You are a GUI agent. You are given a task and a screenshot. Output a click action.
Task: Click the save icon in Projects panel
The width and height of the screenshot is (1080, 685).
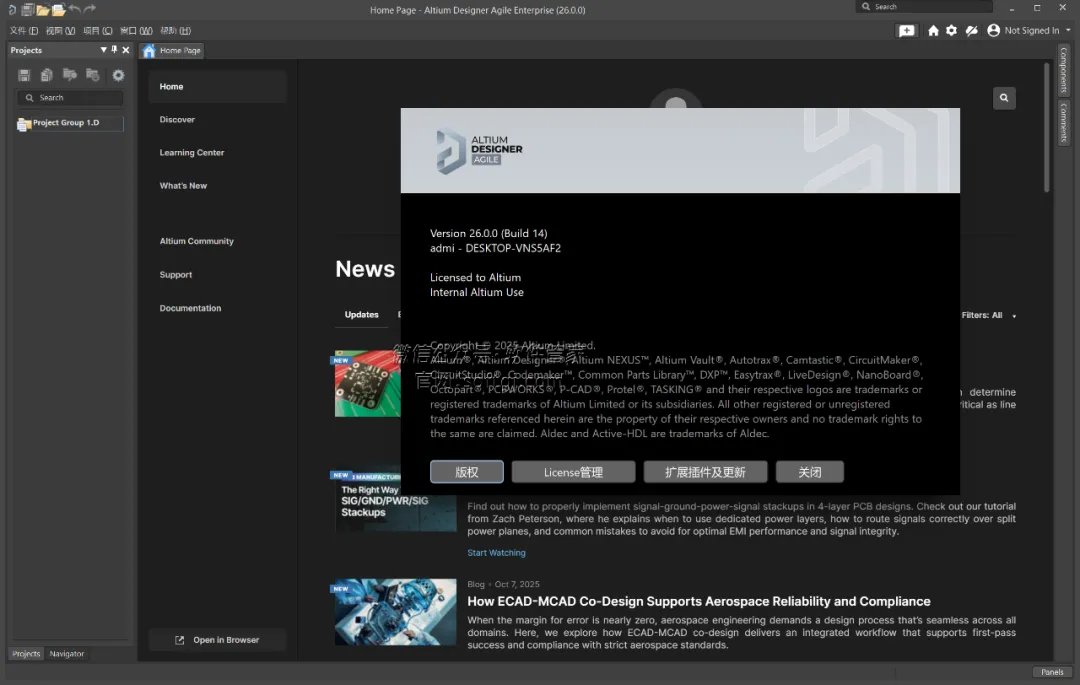click(x=24, y=75)
